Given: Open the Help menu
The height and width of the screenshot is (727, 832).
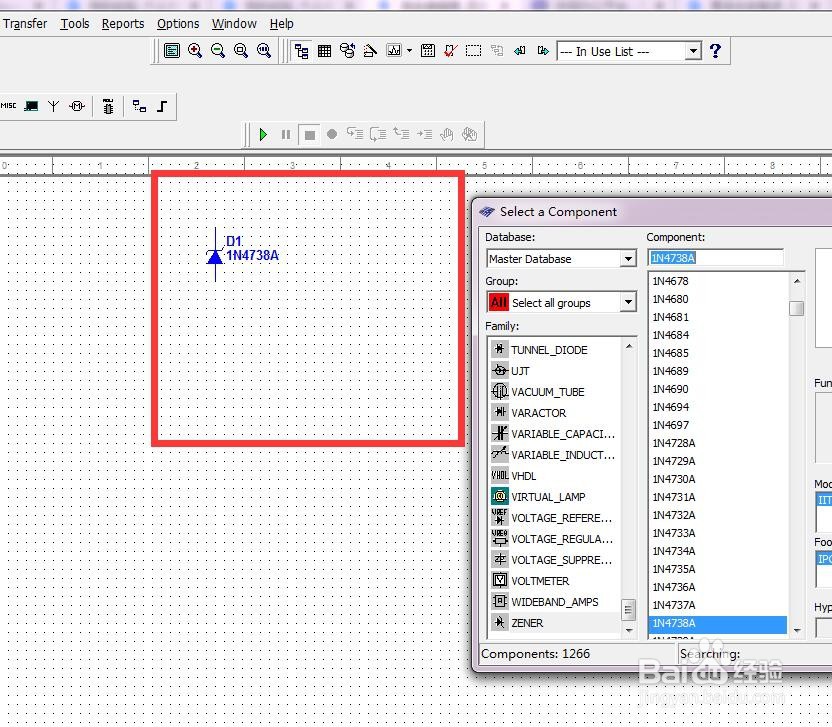Looking at the screenshot, I should (x=281, y=24).
